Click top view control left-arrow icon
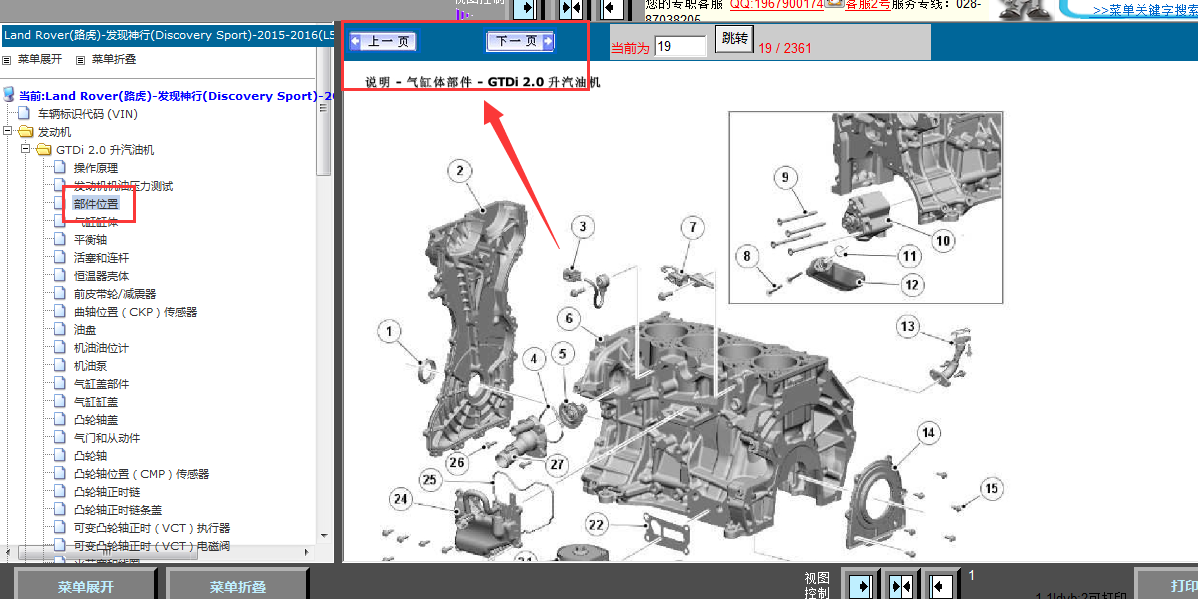 click(611, 8)
